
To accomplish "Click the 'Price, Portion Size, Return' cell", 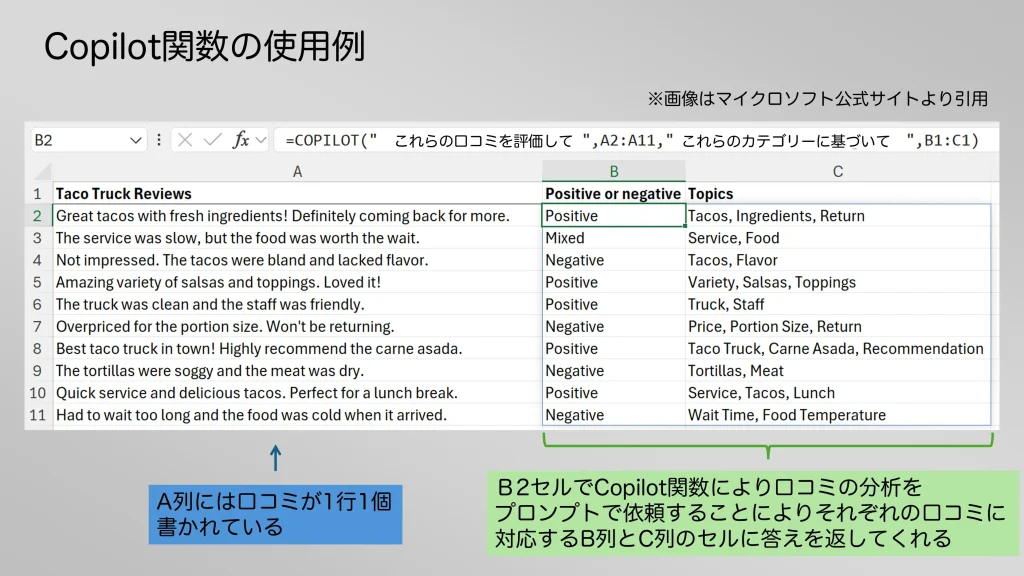I will coord(838,327).
